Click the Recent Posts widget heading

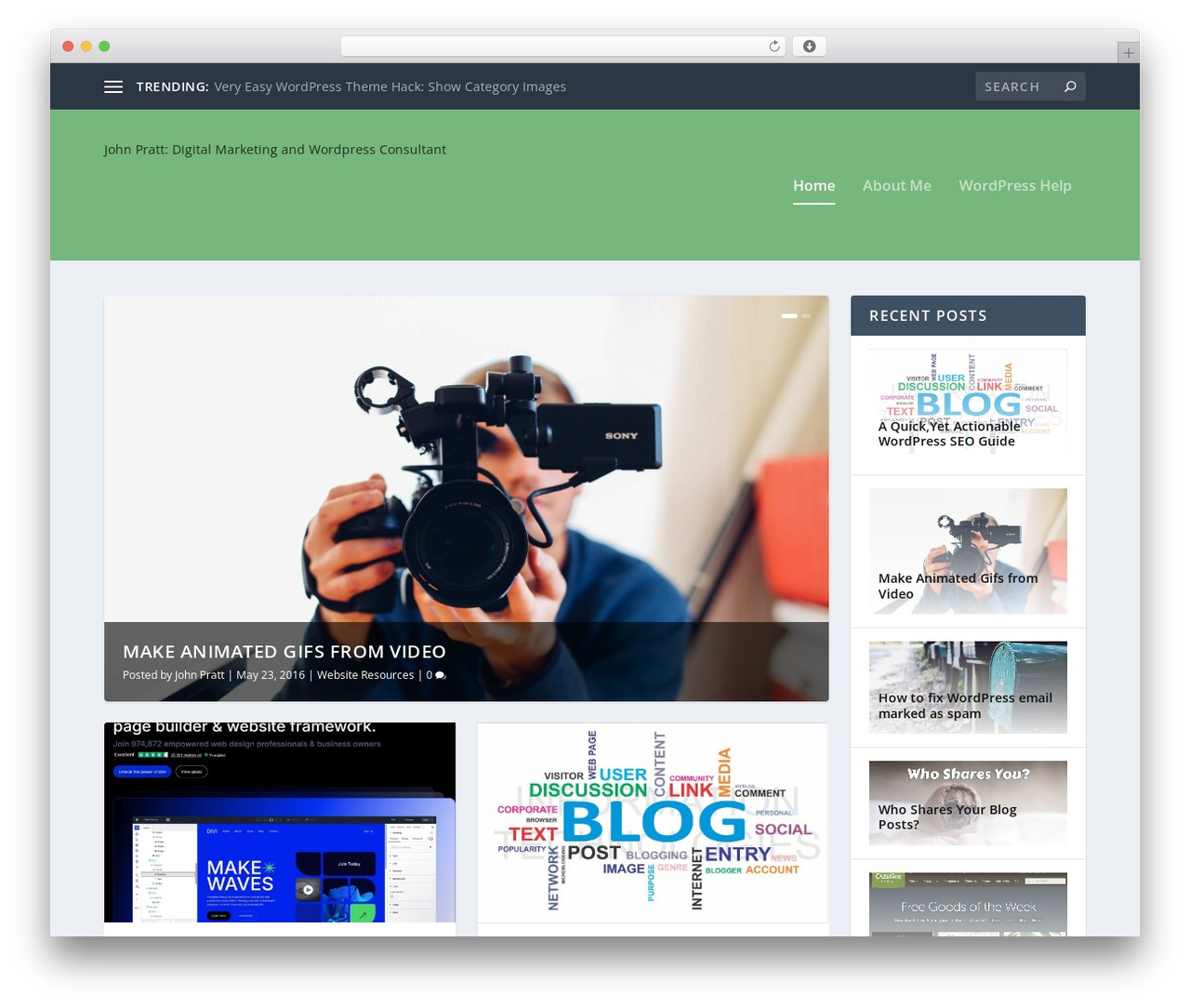coord(928,315)
